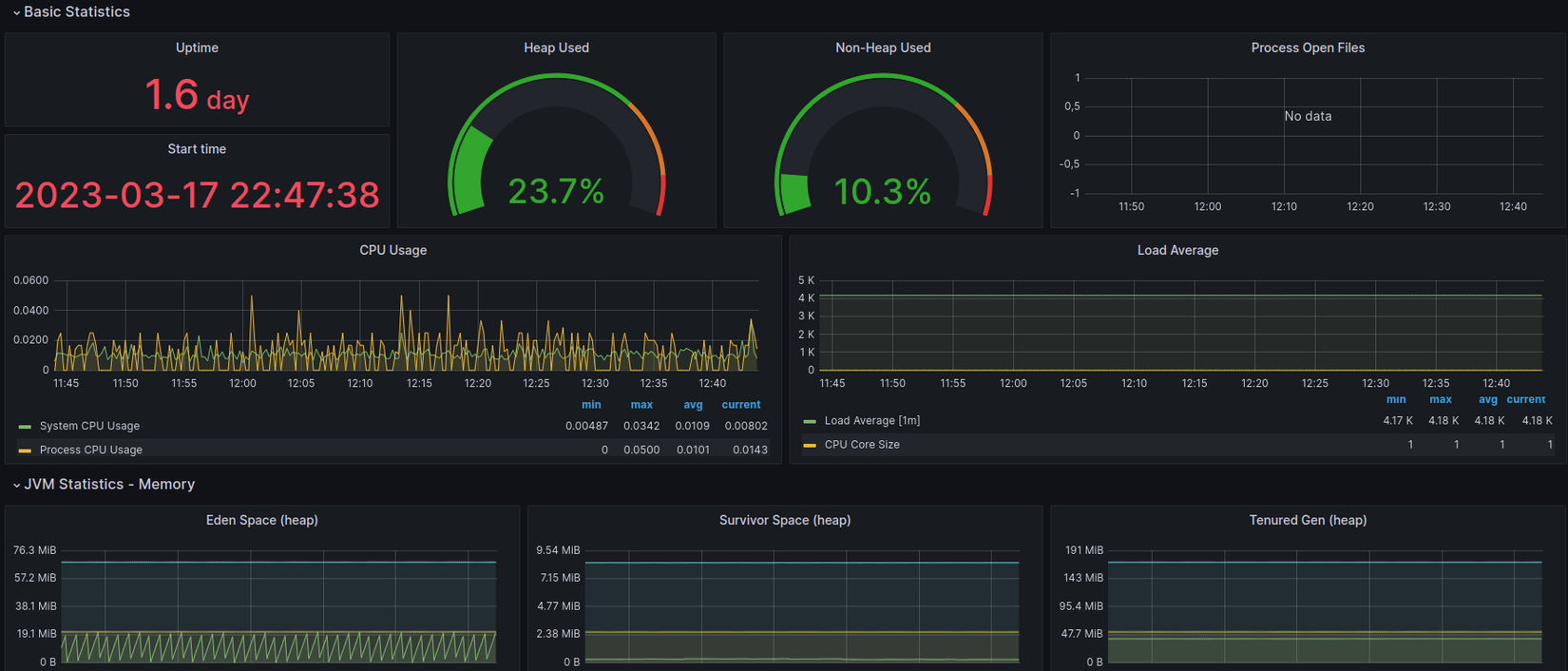Click the Load Average [1m] green series icon
The image size is (1568, 671).
pyautogui.click(x=810, y=421)
